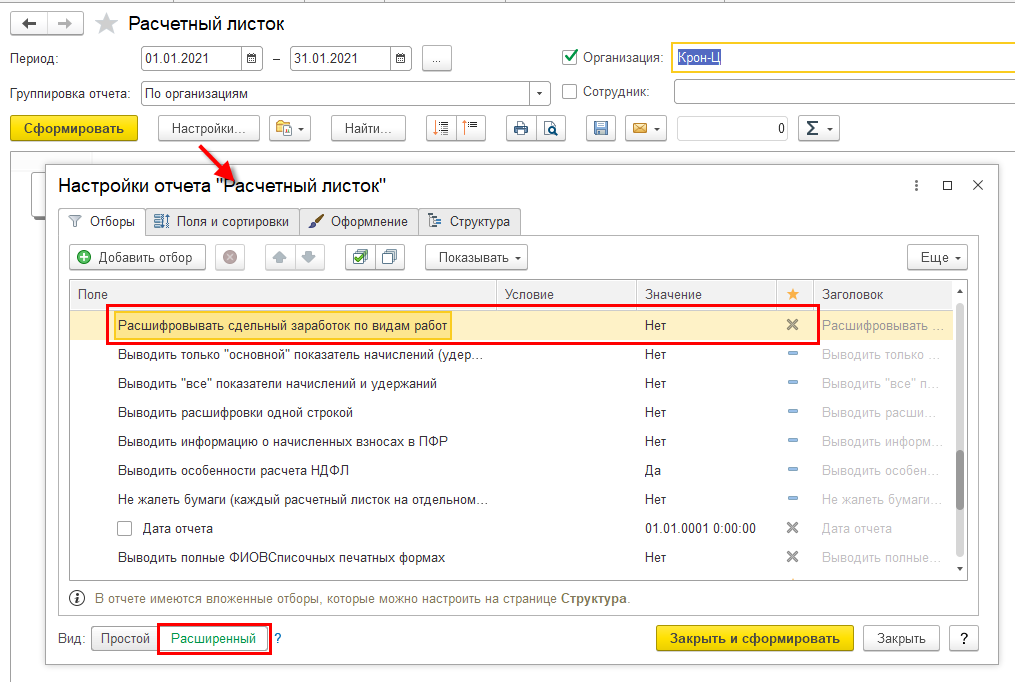Open the calendar for the start date 01.01.2021

pyautogui.click(x=253, y=58)
